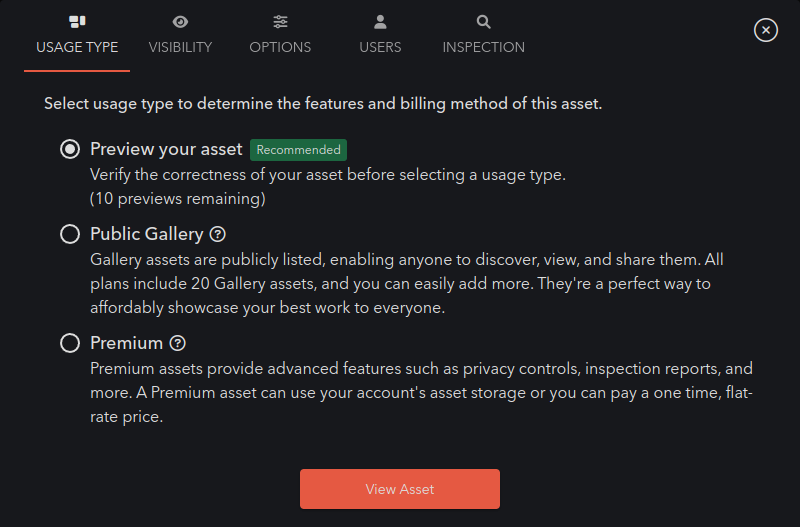Open Public Gallery help question mark
Viewport: 800px width, 527px height.
point(218,234)
